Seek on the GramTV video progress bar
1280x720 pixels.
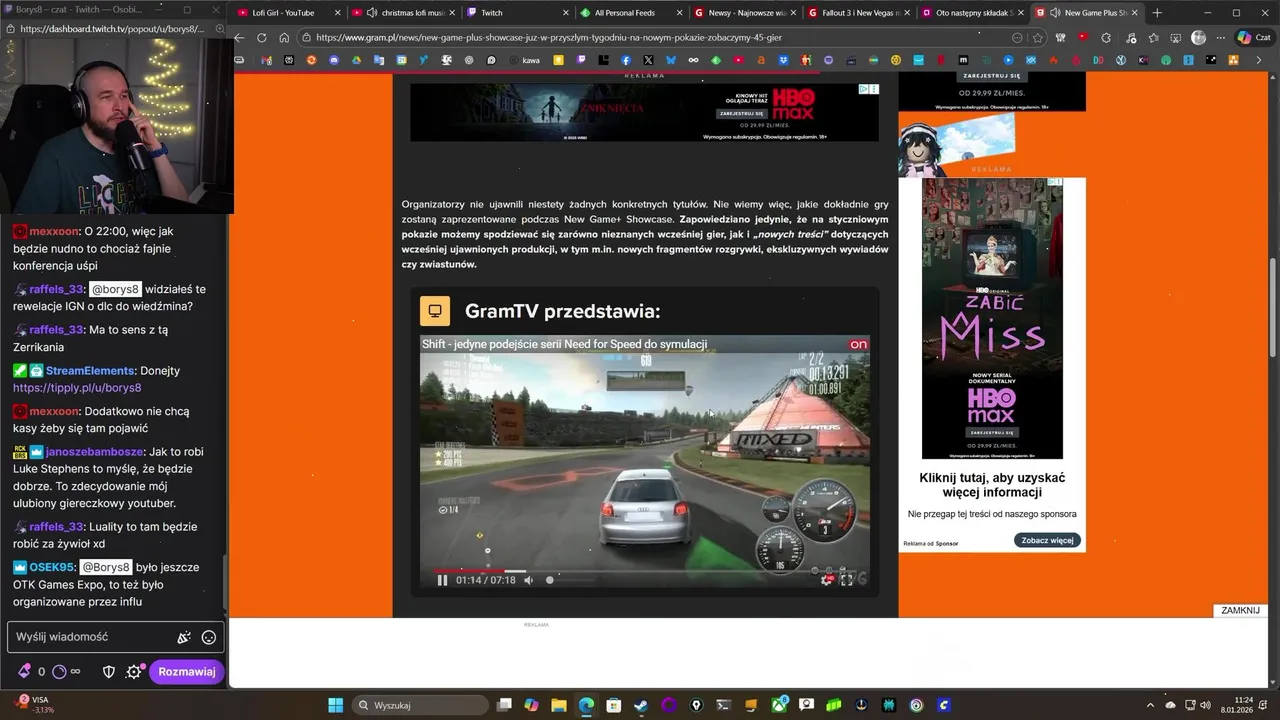[645, 571]
